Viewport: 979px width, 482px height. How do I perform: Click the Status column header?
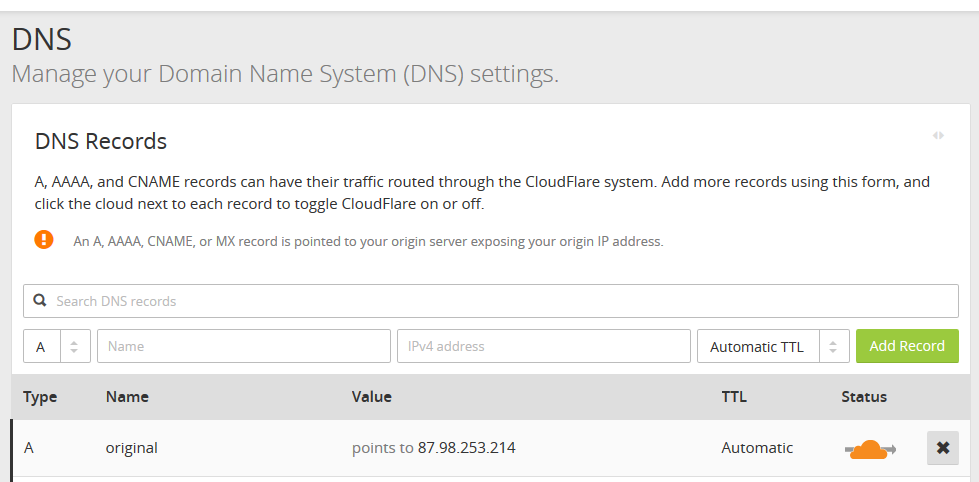pos(864,397)
